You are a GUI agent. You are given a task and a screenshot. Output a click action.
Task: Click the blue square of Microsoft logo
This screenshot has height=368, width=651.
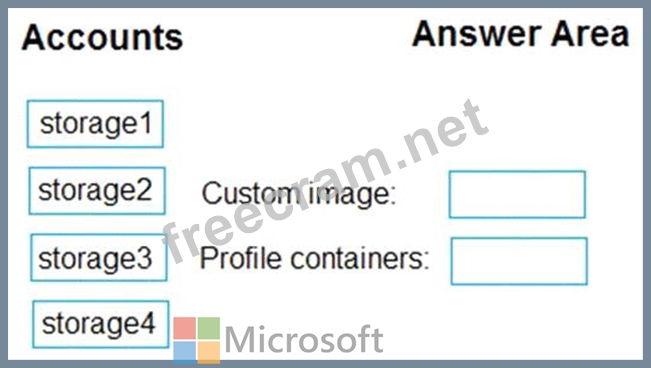[x=185, y=353]
